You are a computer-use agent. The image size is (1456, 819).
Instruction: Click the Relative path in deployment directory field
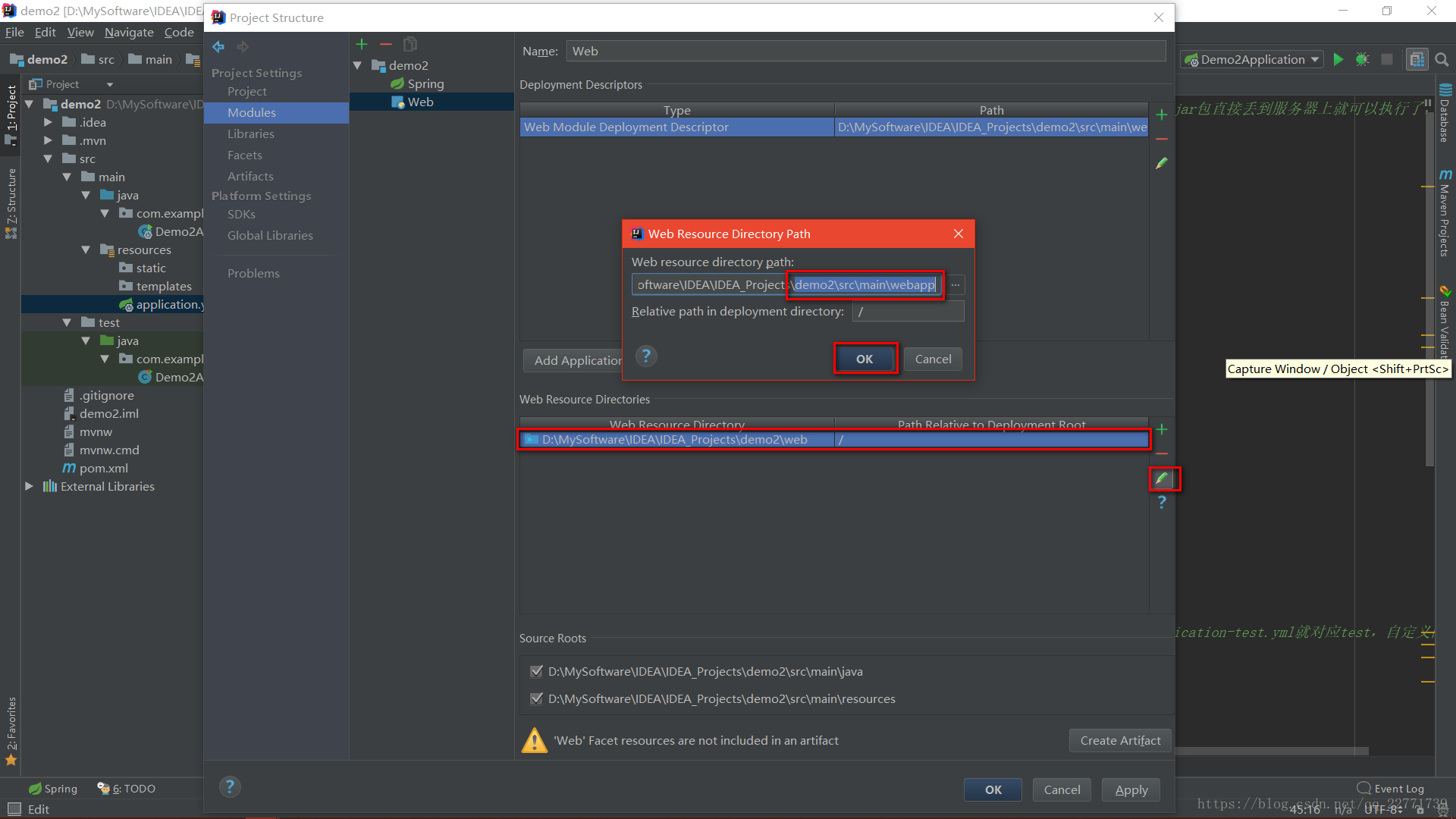pyautogui.click(x=908, y=312)
